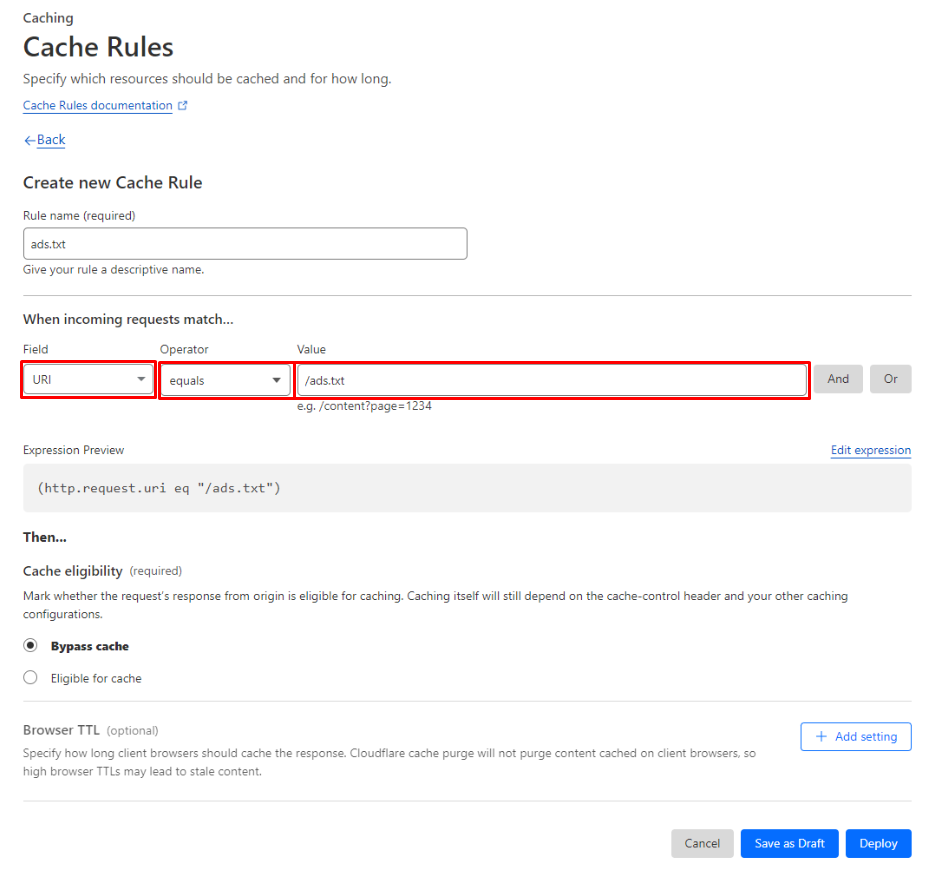
Task: Cancel the new cache rule
Action: (702, 843)
